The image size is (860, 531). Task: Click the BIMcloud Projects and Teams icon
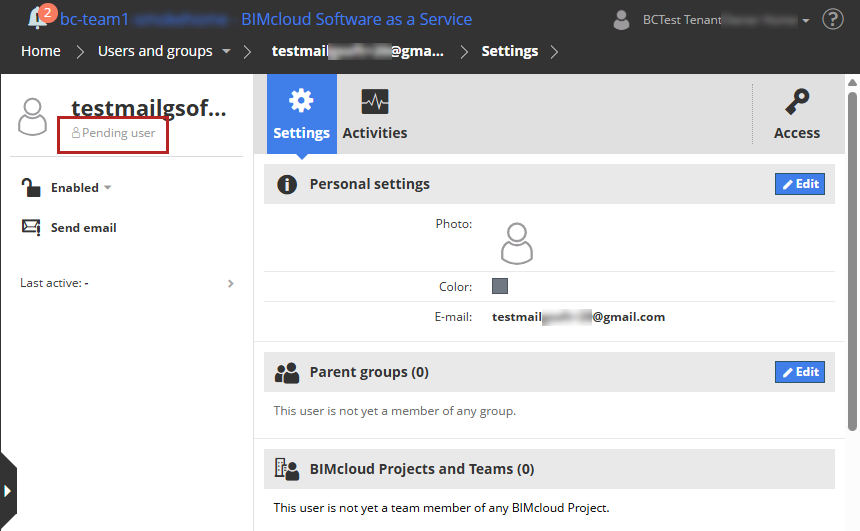click(x=287, y=469)
